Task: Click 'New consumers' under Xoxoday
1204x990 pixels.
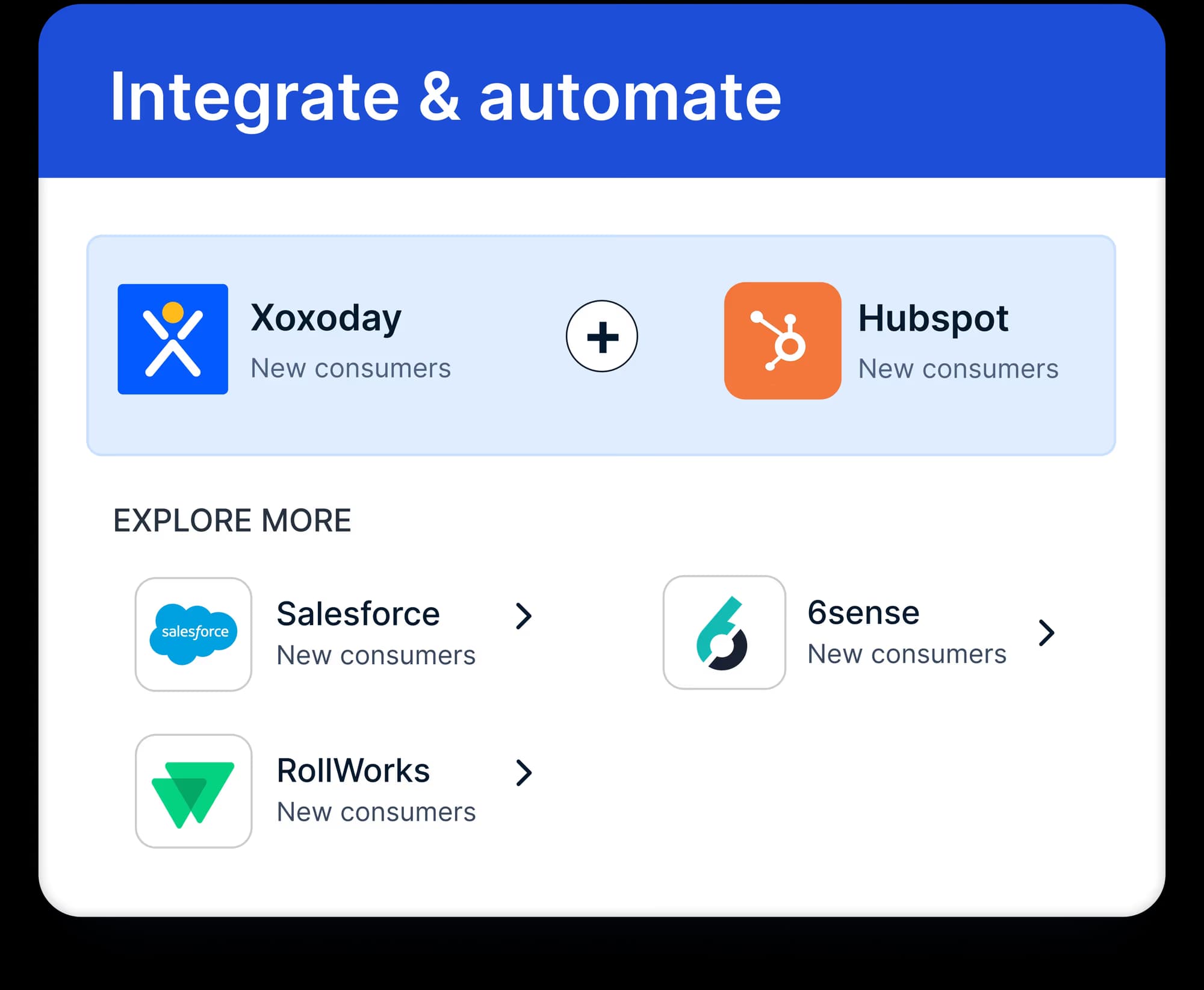Action: [x=351, y=369]
